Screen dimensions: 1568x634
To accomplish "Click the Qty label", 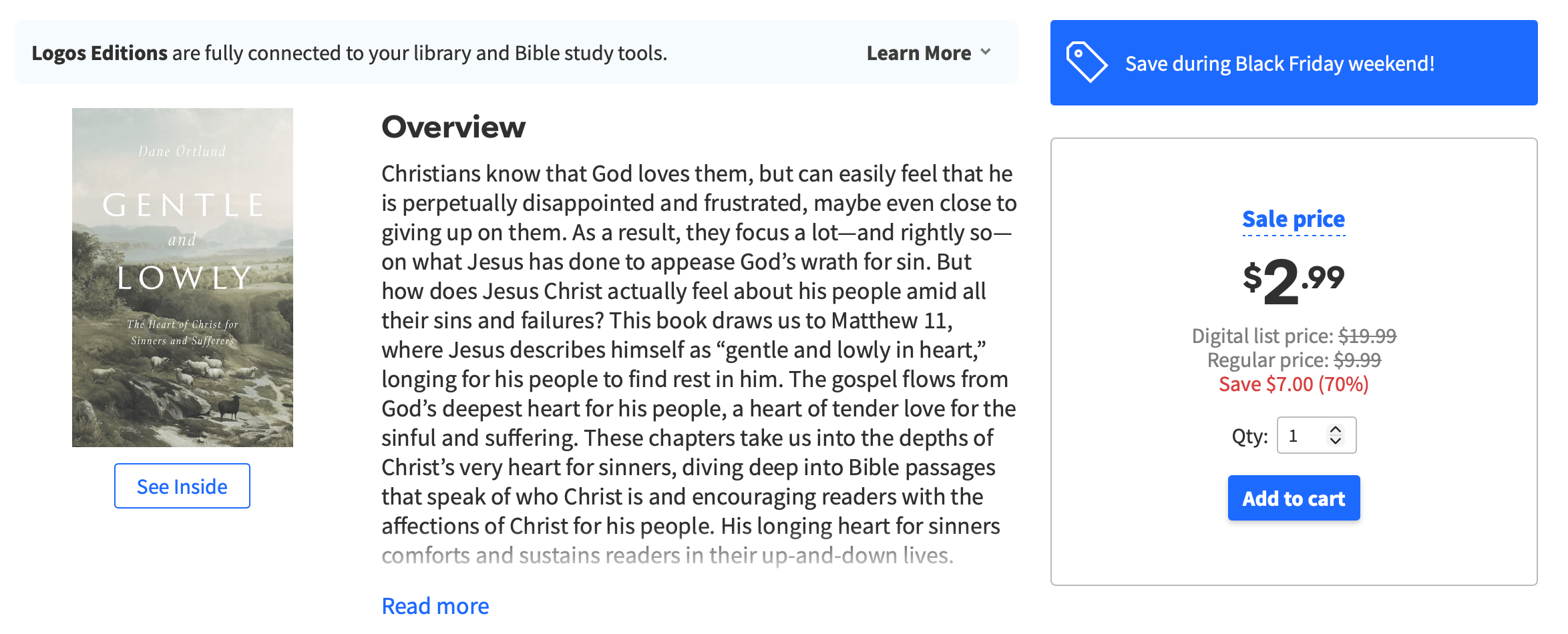I will 1249,436.
